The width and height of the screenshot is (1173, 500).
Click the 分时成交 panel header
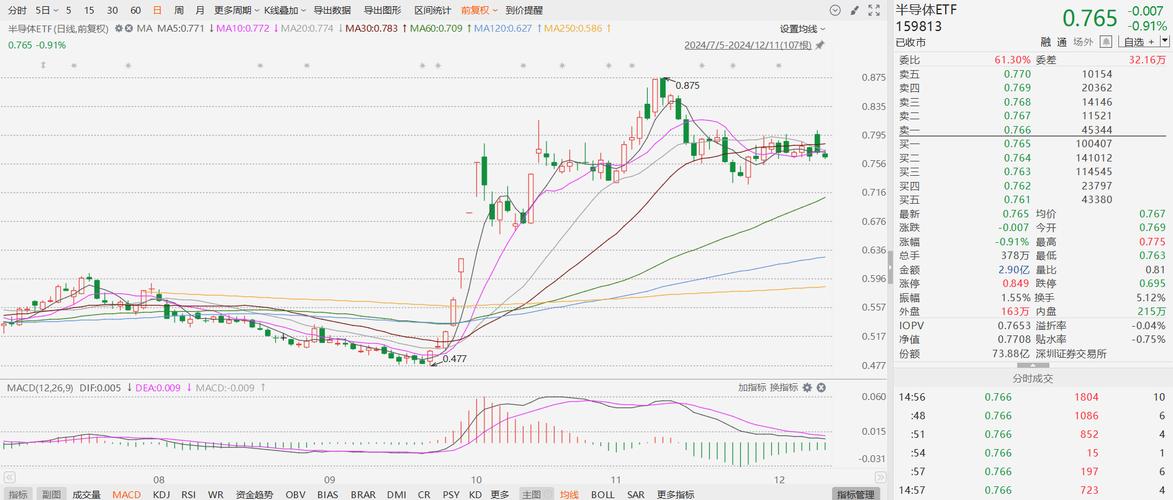coord(1032,379)
